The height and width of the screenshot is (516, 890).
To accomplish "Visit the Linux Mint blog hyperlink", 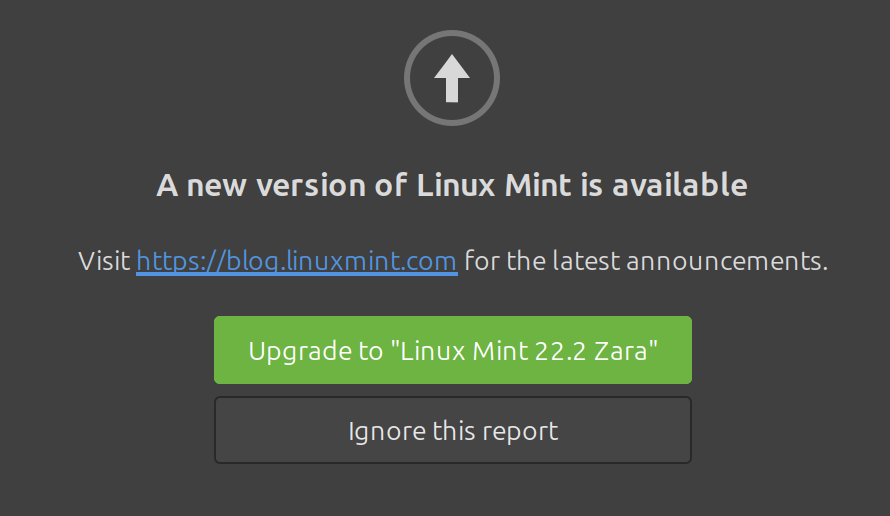I will [x=296, y=262].
